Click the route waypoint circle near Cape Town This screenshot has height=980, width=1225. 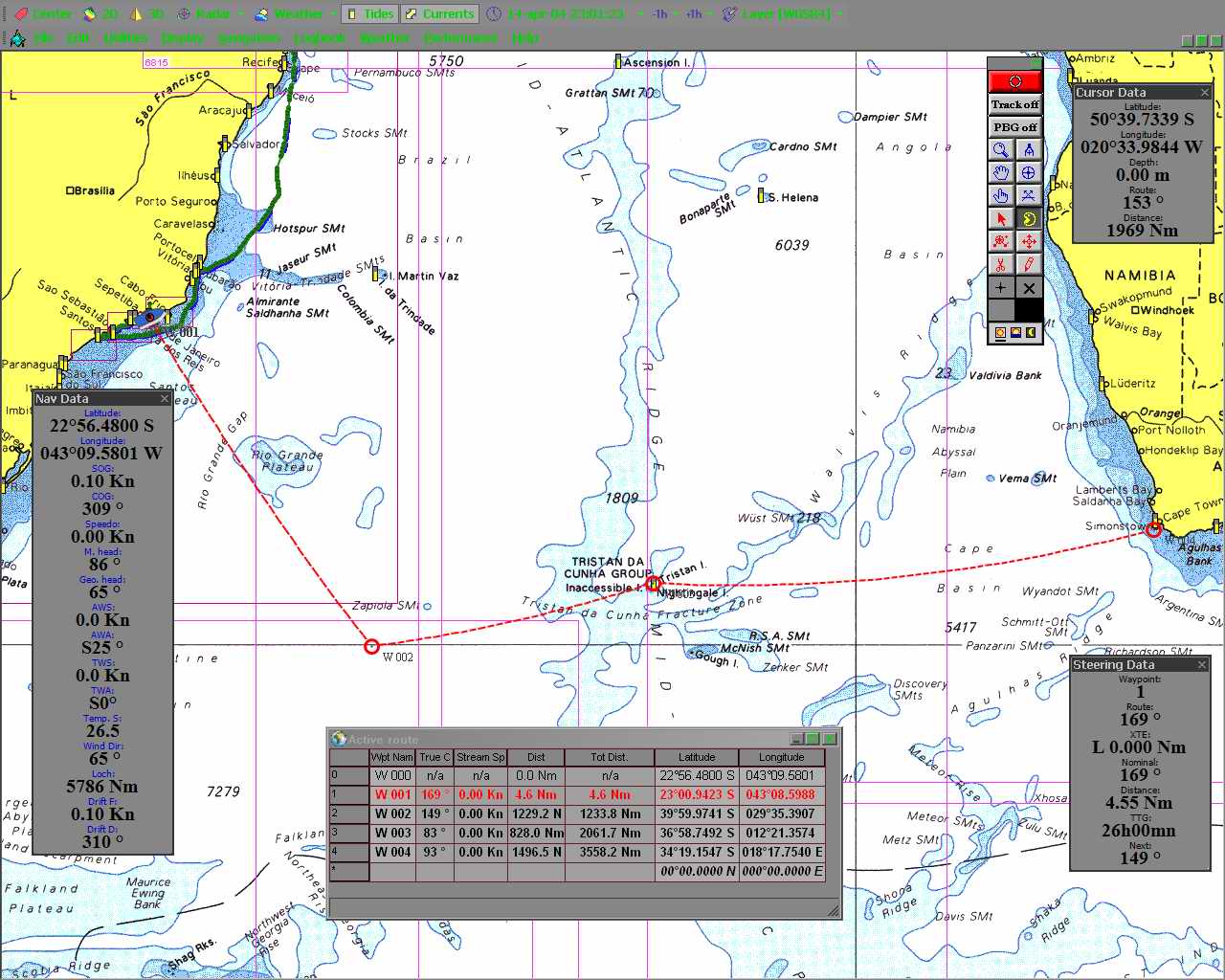pyautogui.click(x=1154, y=529)
